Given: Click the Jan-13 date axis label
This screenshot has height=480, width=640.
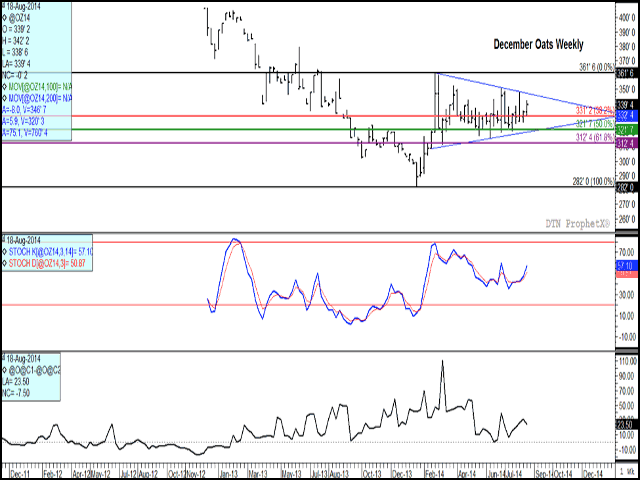Looking at the screenshot, I should [229, 474].
